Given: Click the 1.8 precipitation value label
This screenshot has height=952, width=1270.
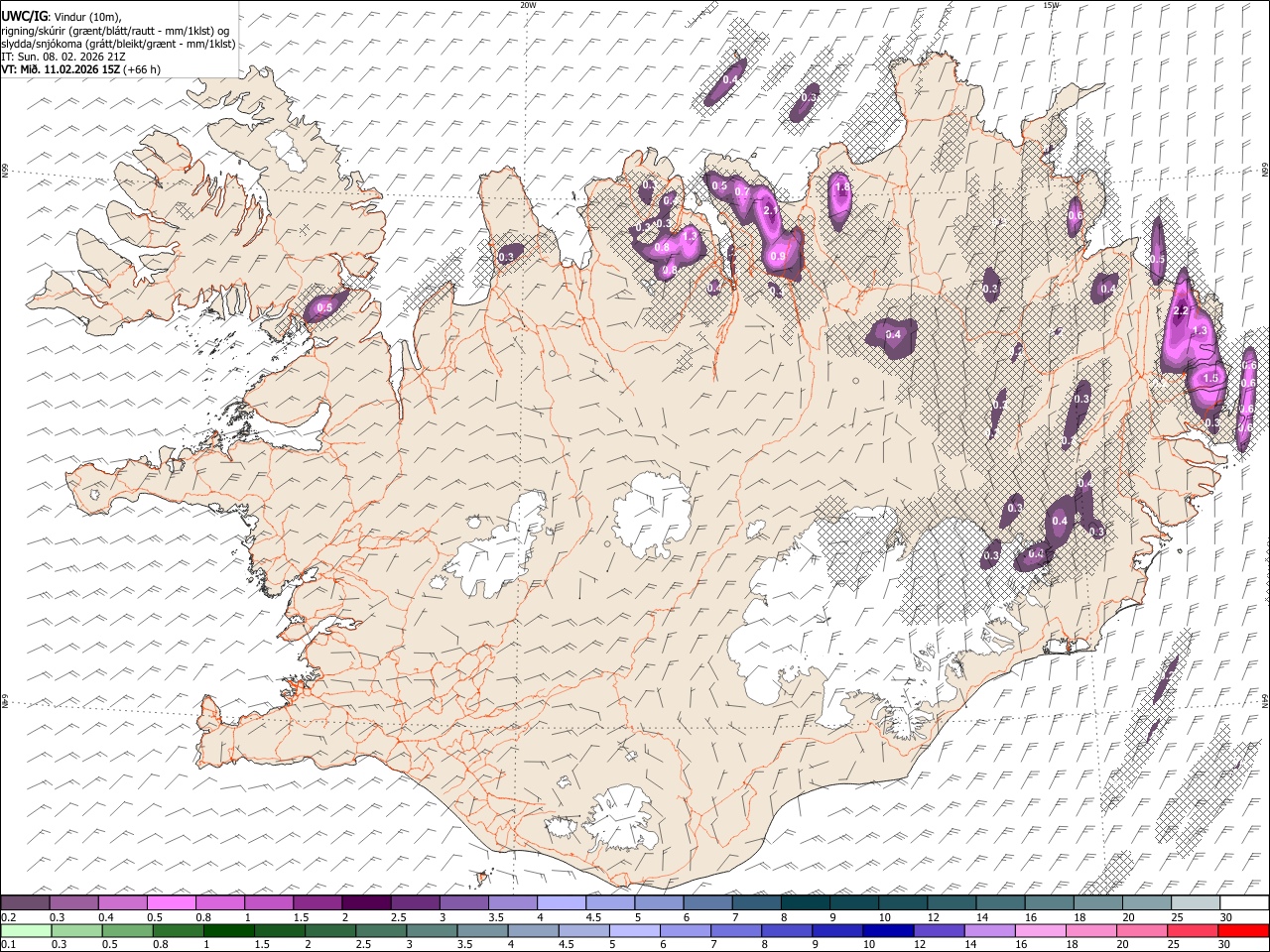Looking at the screenshot, I should [843, 186].
